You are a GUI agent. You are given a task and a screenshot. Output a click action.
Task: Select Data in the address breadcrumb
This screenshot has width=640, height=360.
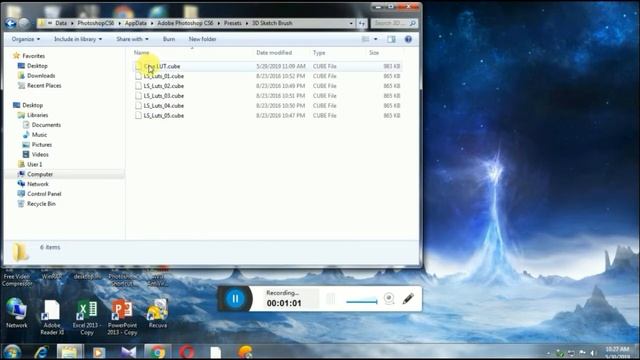point(61,23)
